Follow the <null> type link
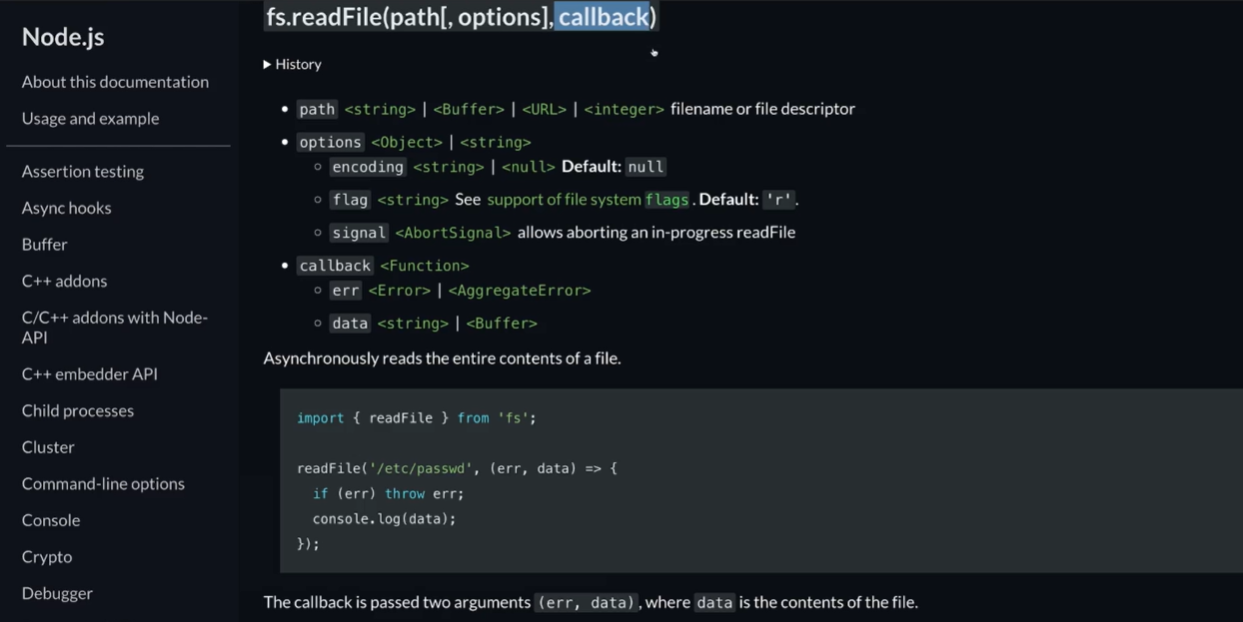 coord(528,167)
